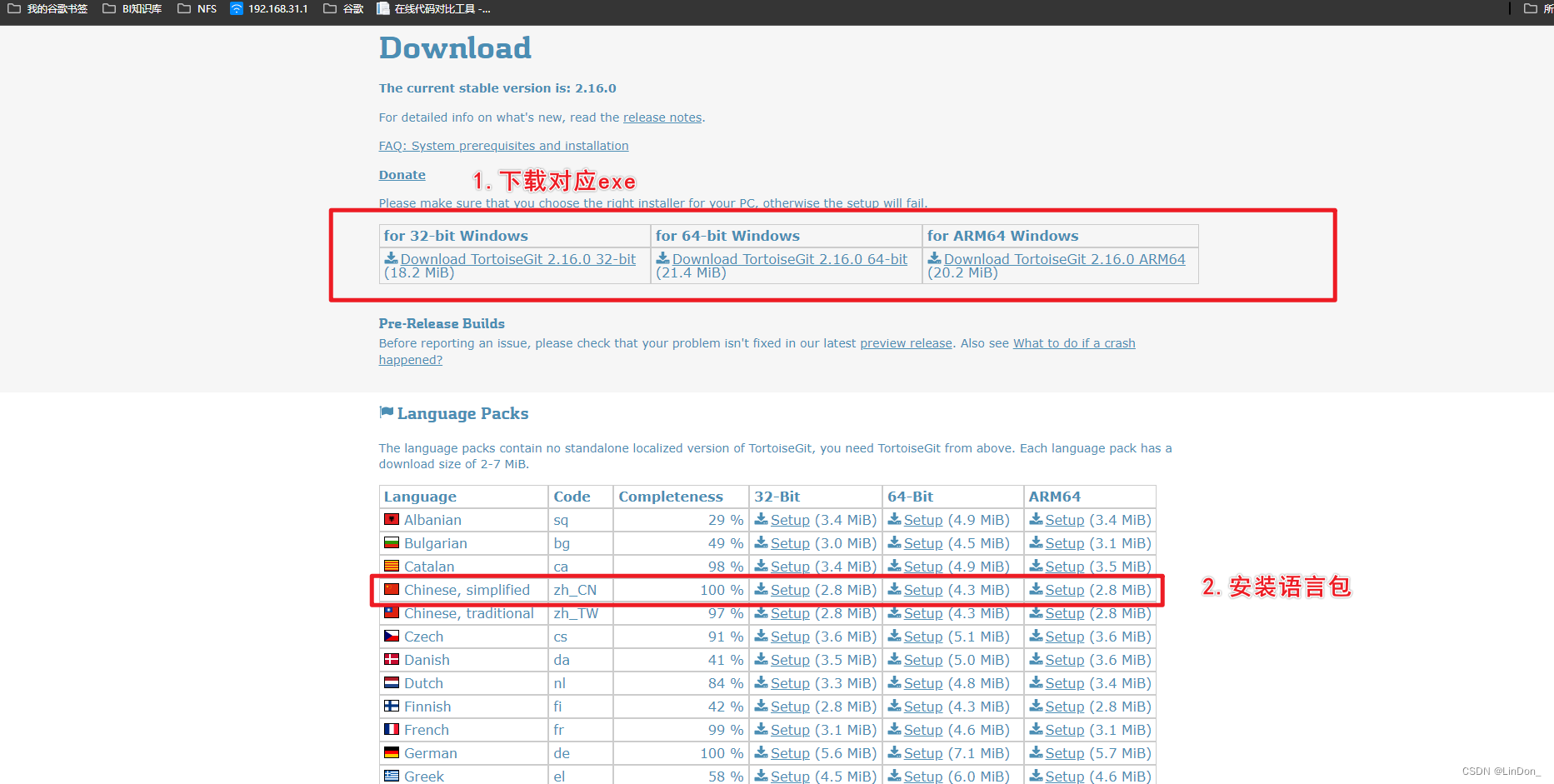Click the Chinese simplified flag icon
This screenshot has height=784, width=1554.
coord(392,589)
